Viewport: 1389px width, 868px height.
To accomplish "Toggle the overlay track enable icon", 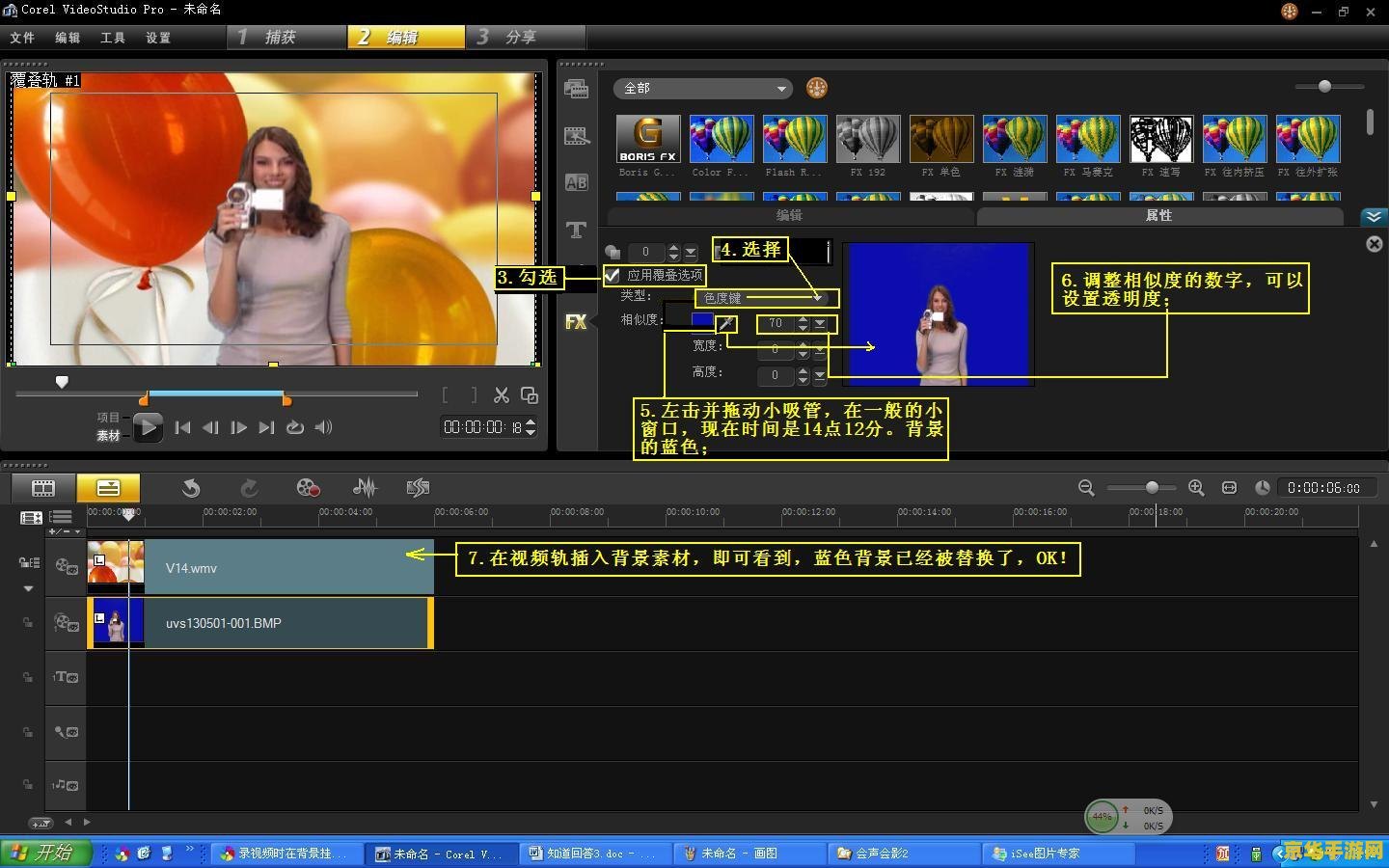I will [x=67, y=623].
